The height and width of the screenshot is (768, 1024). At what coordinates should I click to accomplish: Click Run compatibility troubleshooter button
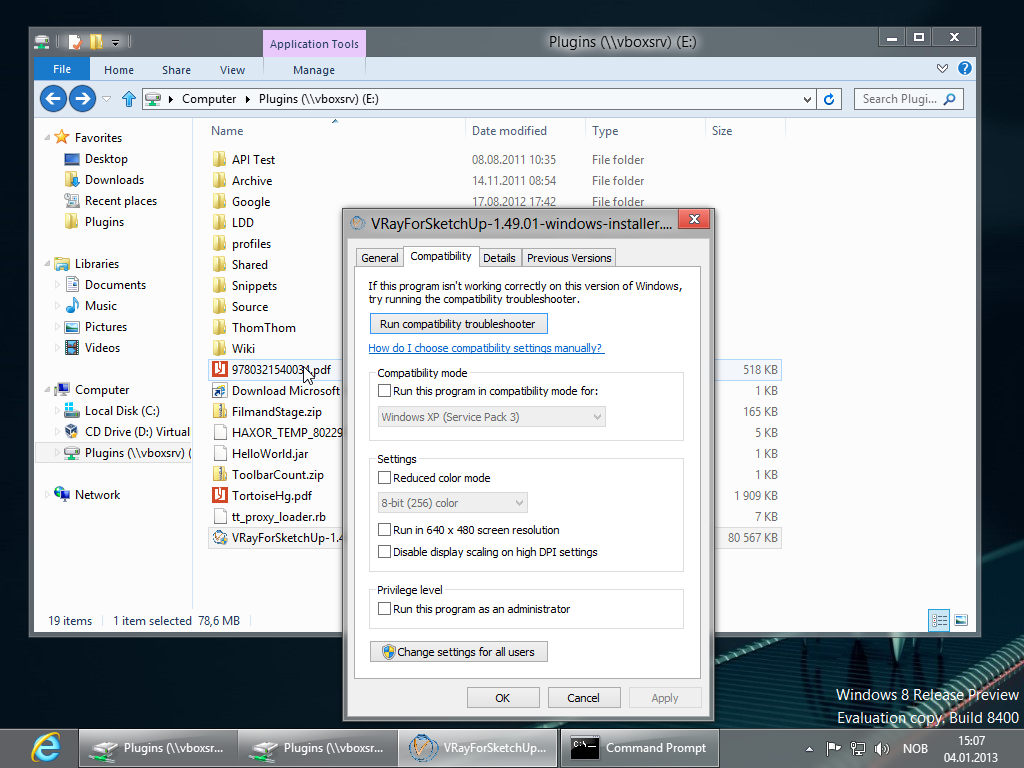tap(458, 324)
